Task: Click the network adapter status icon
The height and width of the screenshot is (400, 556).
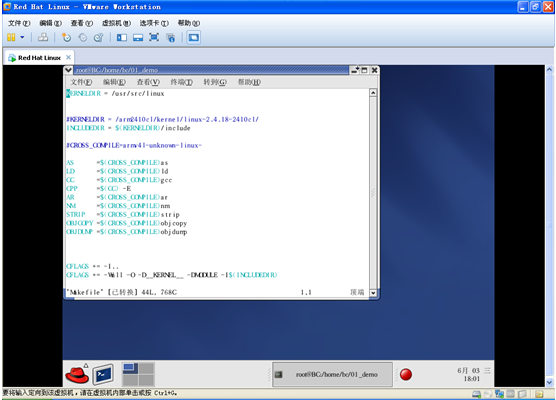Action: 500,394
